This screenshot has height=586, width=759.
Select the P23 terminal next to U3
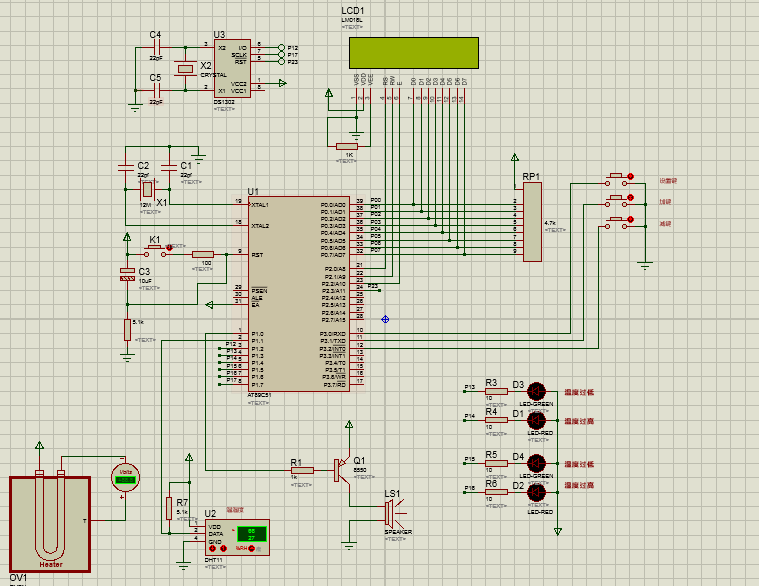point(282,62)
